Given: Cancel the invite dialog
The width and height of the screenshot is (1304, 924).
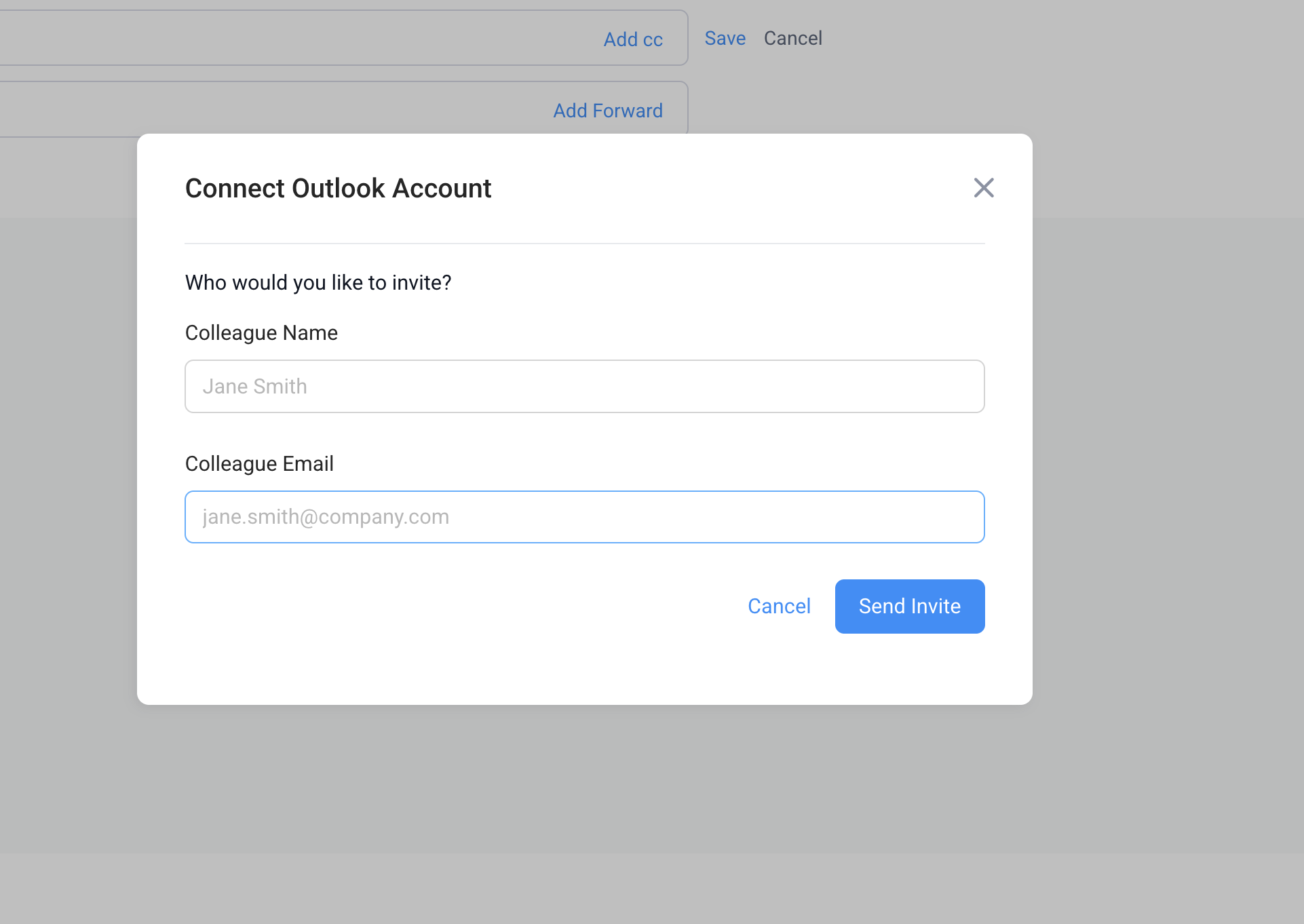Looking at the screenshot, I should 779,607.
